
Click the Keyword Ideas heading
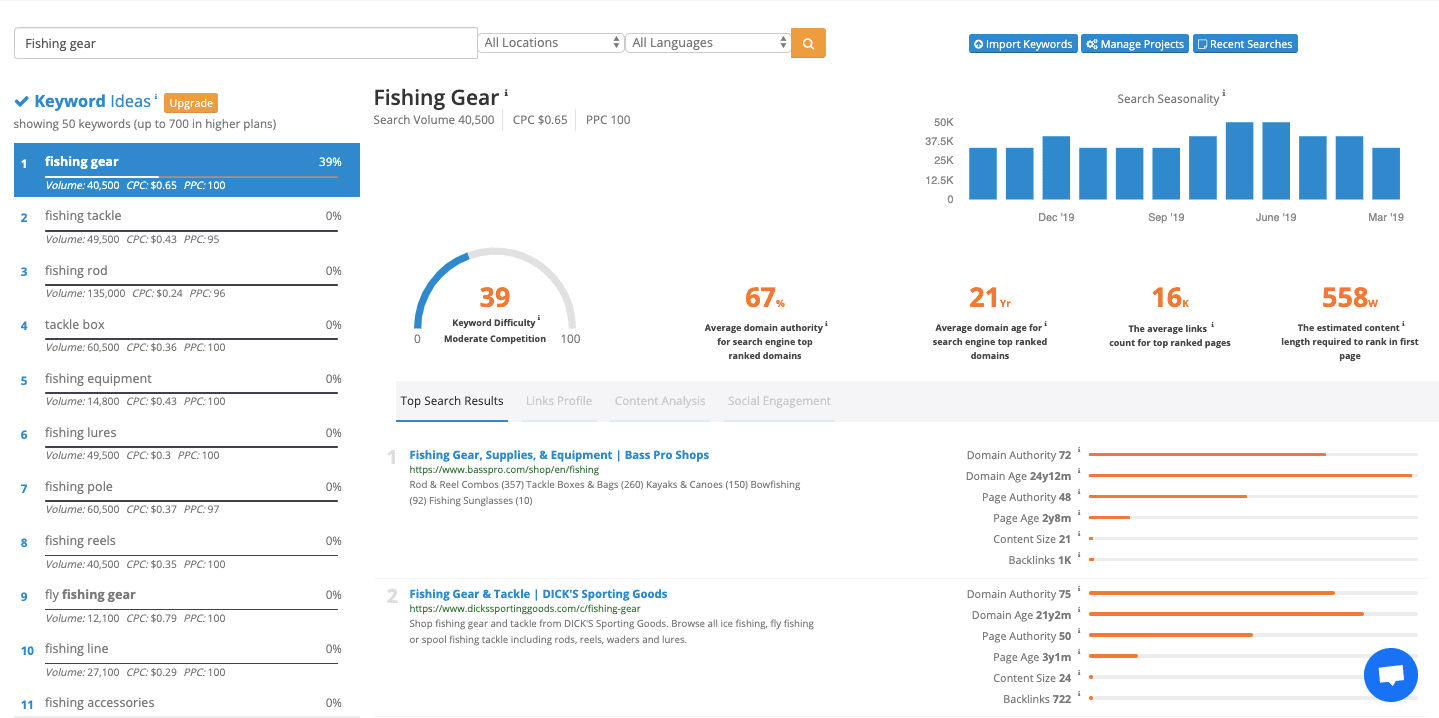click(x=92, y=102)
